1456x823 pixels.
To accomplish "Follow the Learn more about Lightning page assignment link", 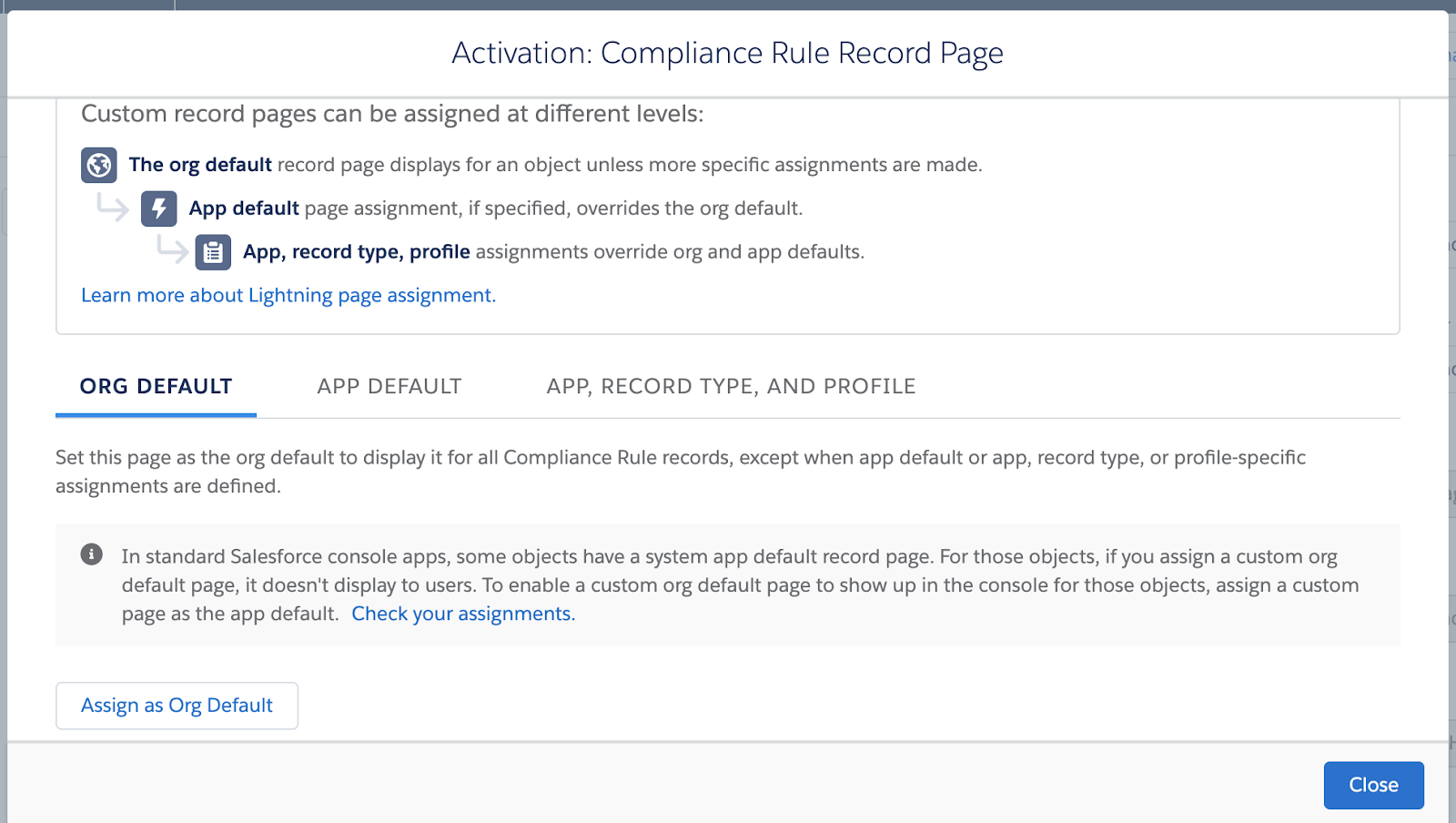I will point(288,295).
